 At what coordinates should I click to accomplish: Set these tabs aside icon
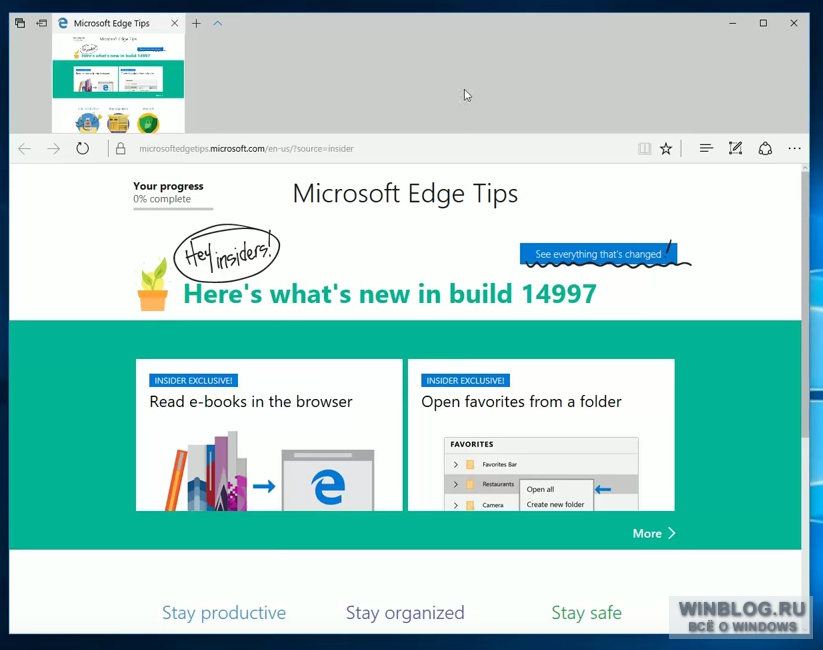point(41,23)
